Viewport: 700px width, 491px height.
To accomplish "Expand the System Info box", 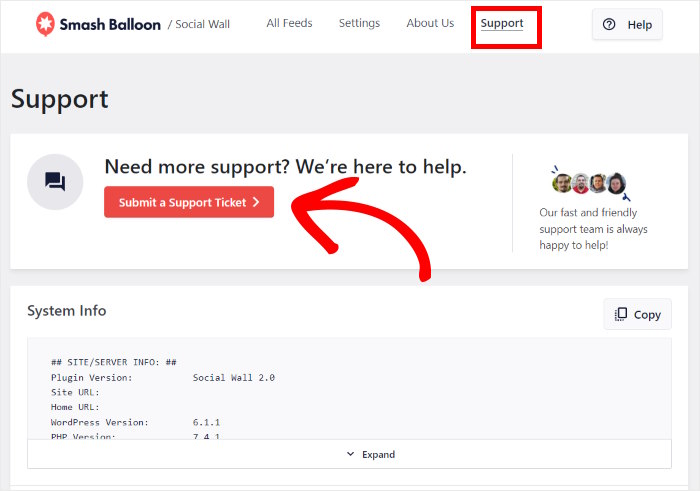I will click(x=349, y=454).
